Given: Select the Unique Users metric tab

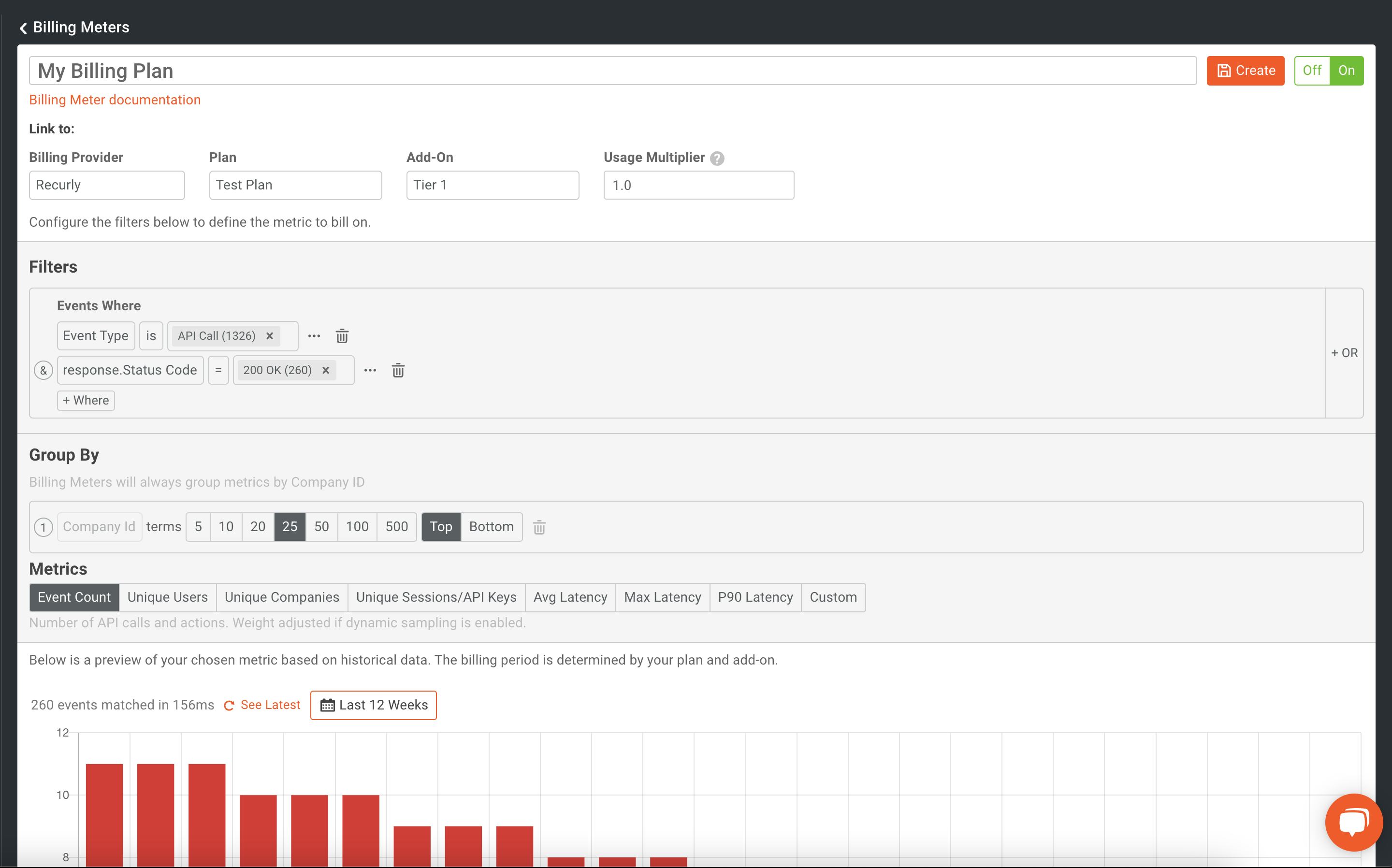Looking at the screenshot, I should 168,598.
